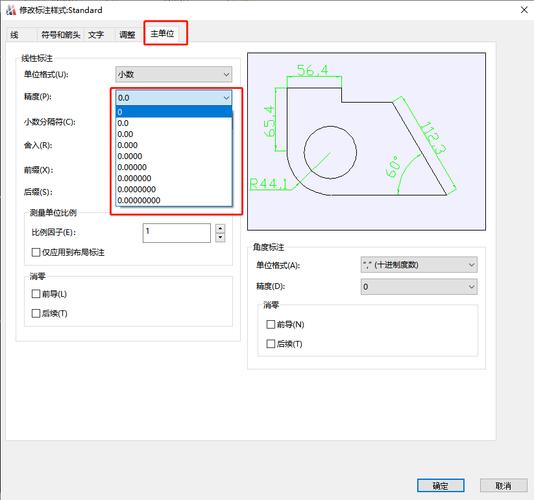Open the angular 单位格式(A) dropdown
This screenshot has width=534, height=500.
pyautogui.click(x=419, y=265)
